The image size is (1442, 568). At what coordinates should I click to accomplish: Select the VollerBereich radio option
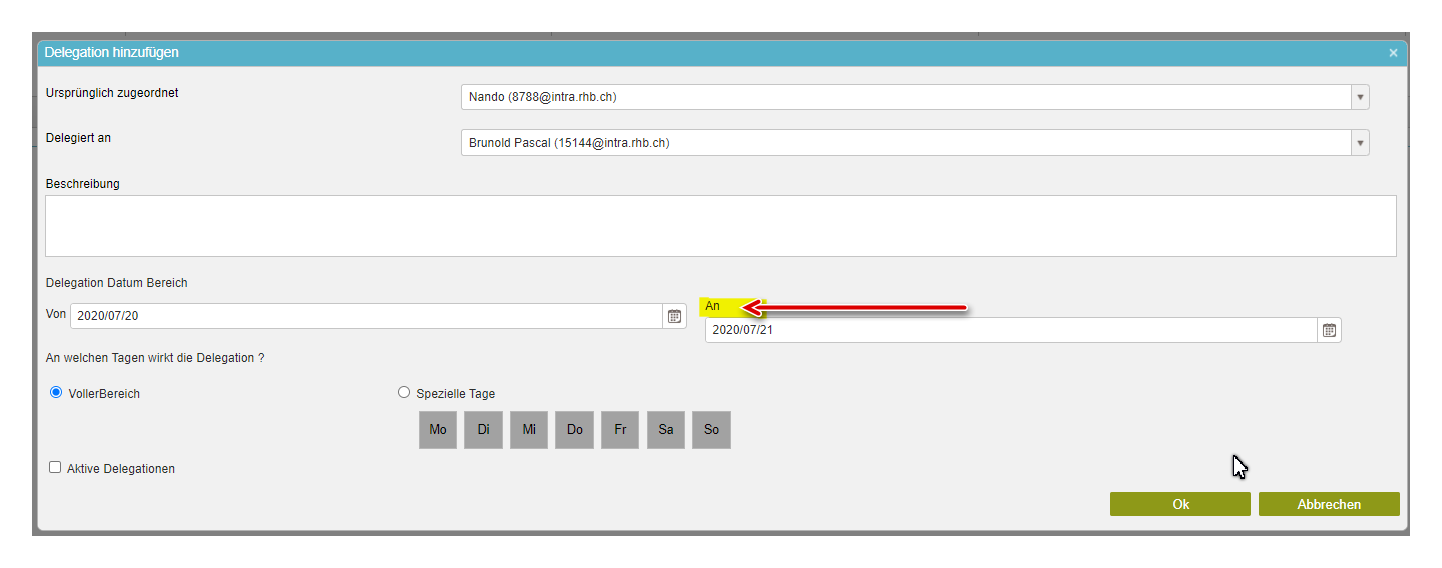point(56,393)
